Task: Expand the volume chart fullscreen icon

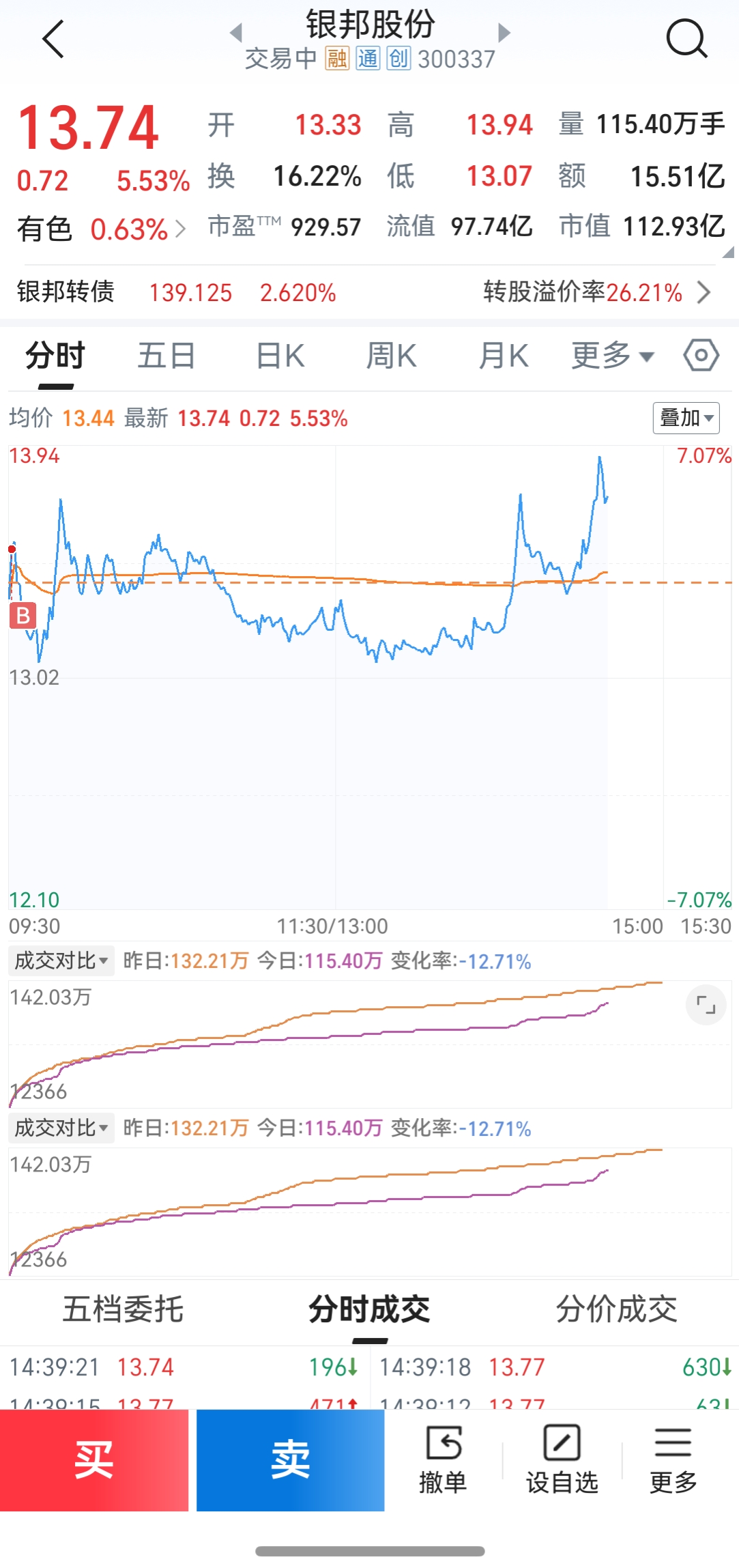Action: (x=706, y=1005)
